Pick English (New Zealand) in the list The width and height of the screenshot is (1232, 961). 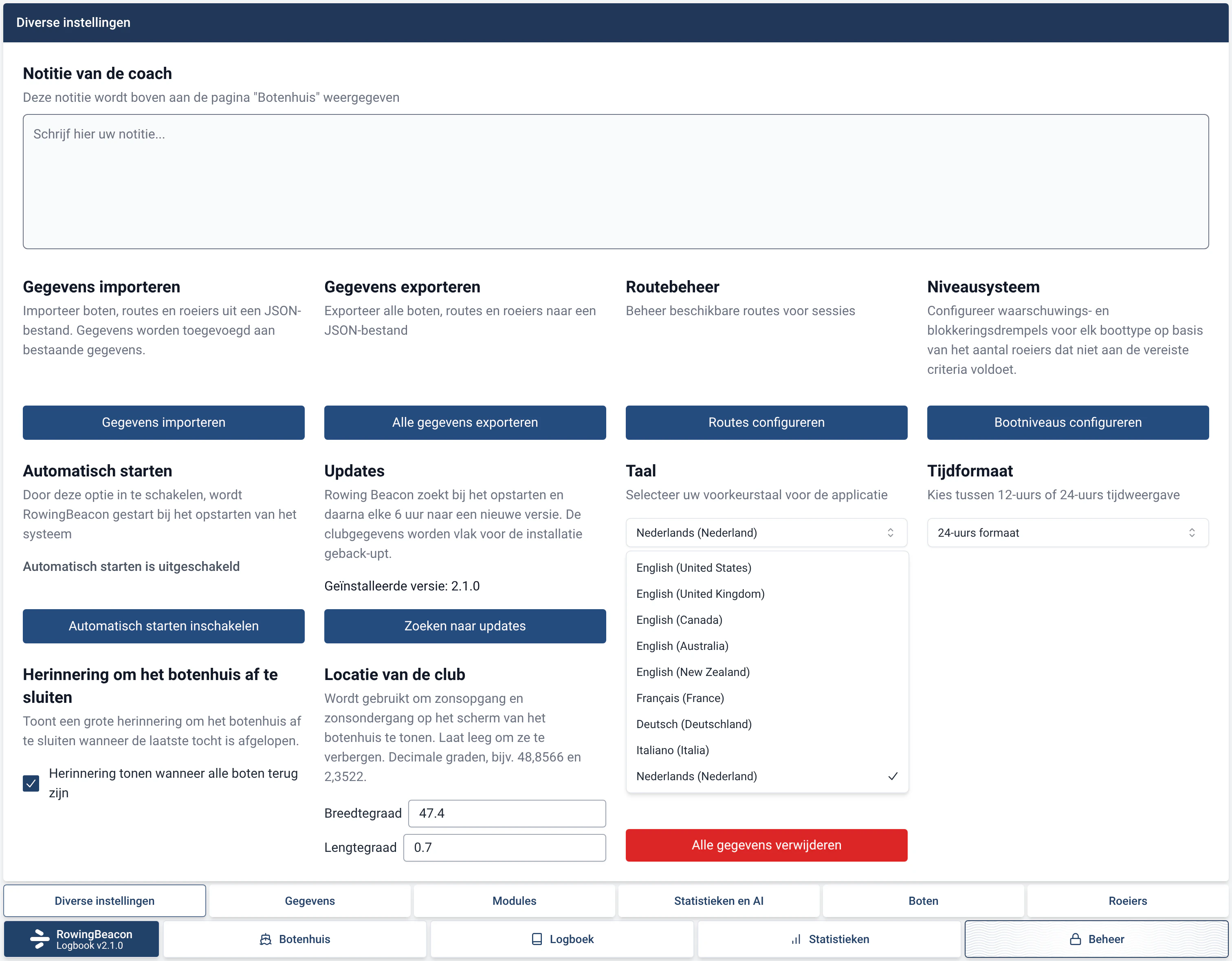coord(767,672)
